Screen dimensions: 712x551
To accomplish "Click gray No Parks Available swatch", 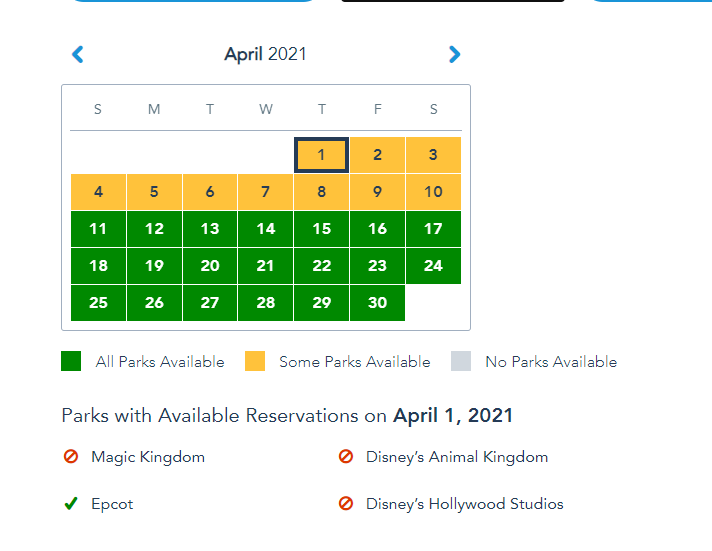I will tap(460, 362).
